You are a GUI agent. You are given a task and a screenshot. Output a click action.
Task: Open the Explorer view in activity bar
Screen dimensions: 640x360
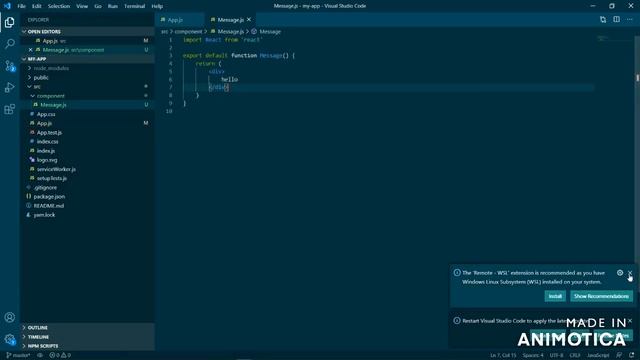9,22
